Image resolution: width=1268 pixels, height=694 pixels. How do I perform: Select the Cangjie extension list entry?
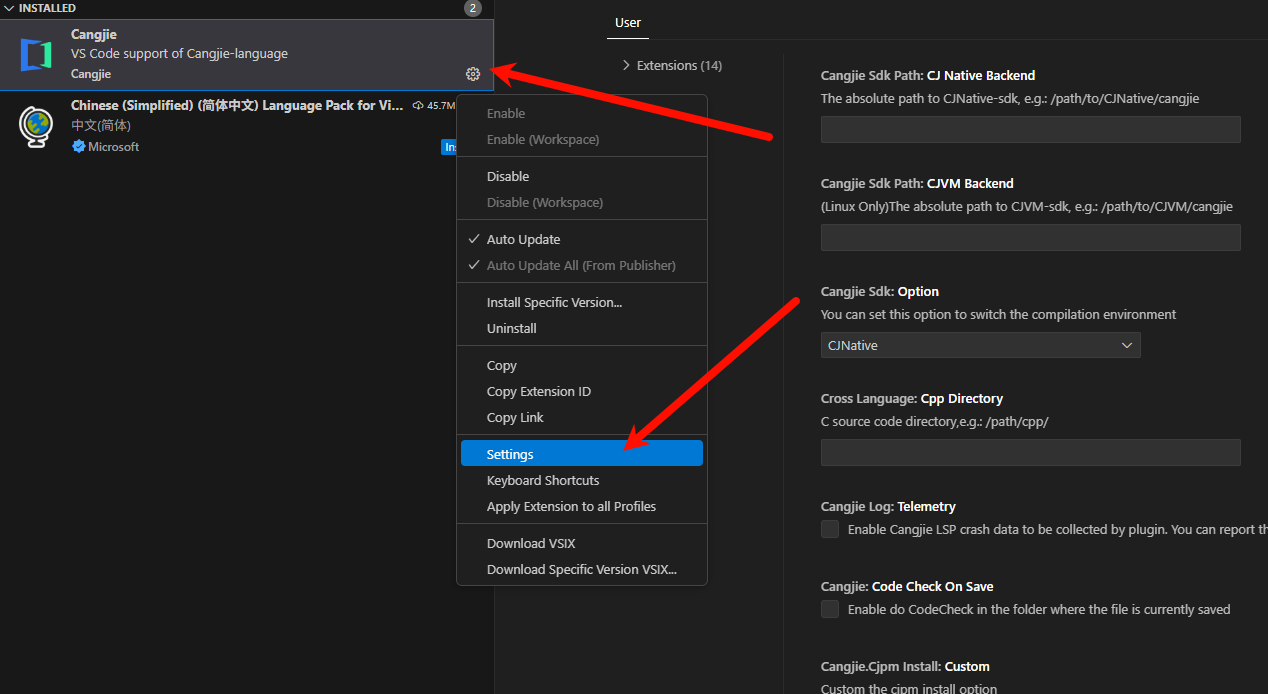(x=247, y=55)
